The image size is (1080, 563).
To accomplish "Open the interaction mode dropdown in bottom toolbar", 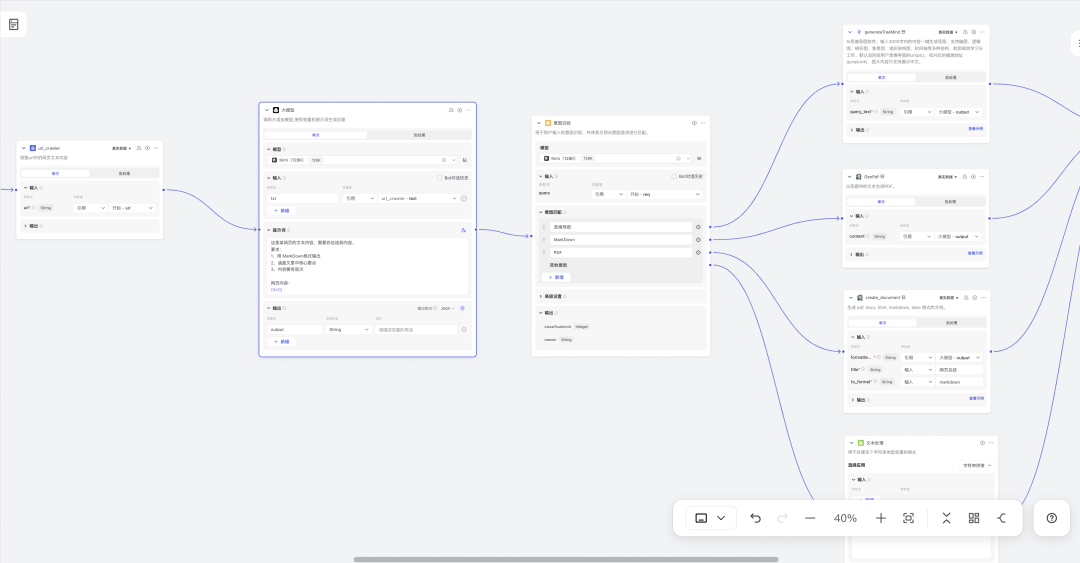I will 711,518.
